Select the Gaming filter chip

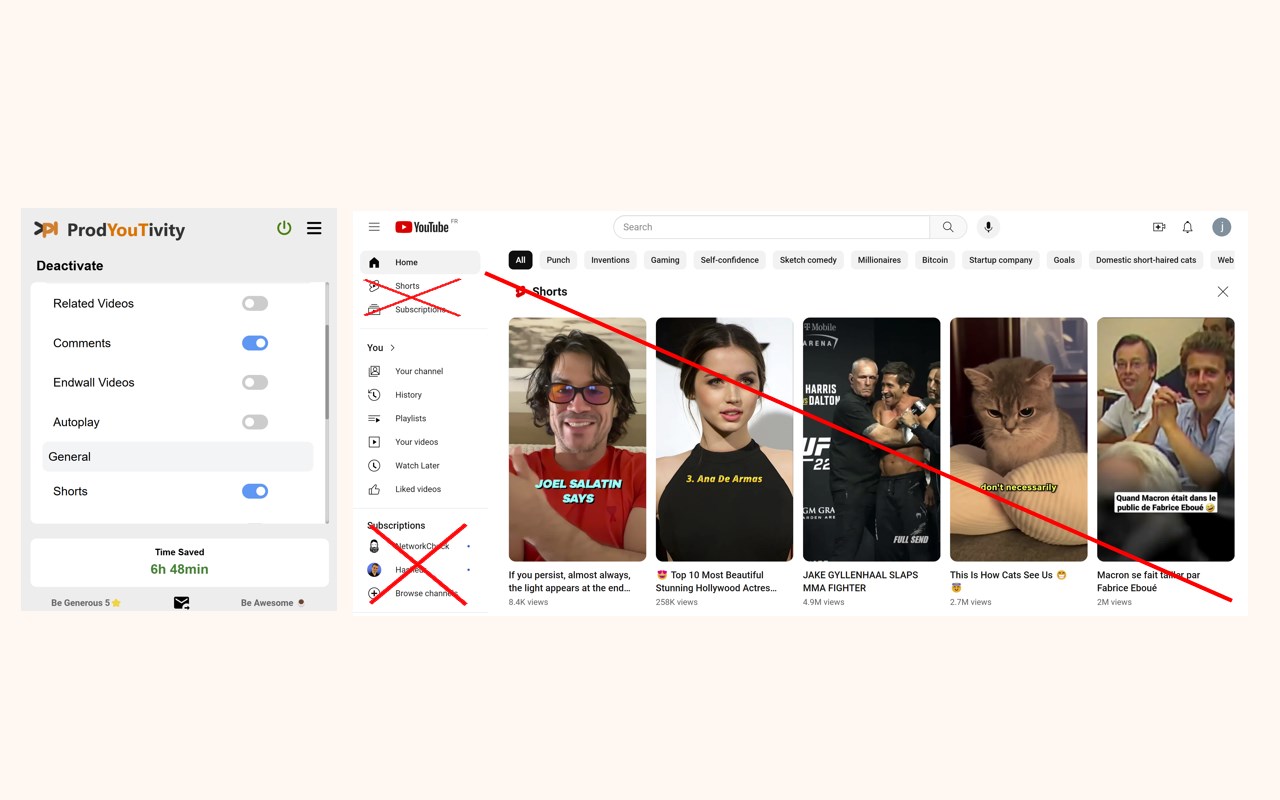(x=665, y=260)
